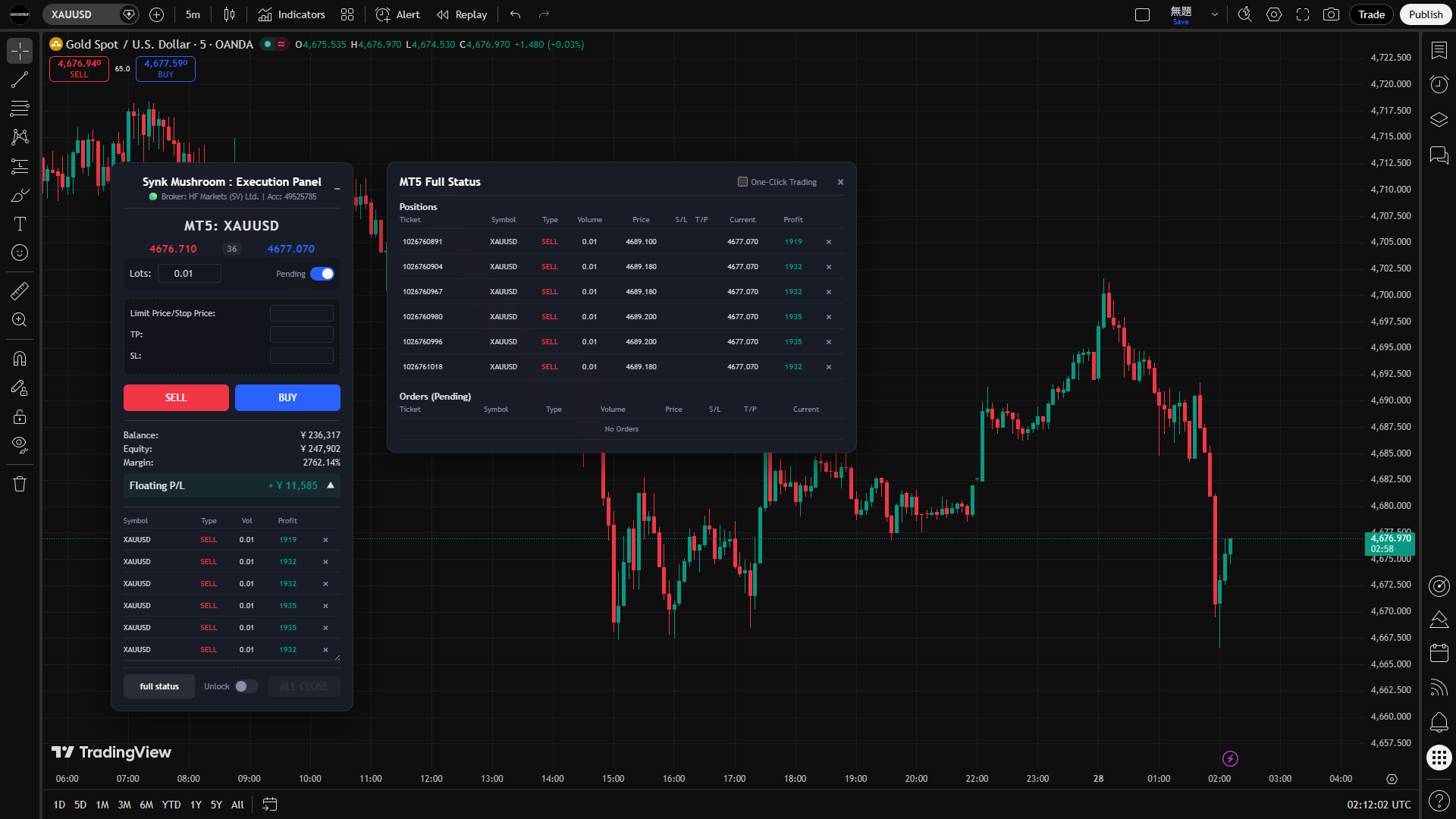Click the blue BUY button in Execution Panel
The width and height of the screenshot is (1456, 819).
pos(287,397)
